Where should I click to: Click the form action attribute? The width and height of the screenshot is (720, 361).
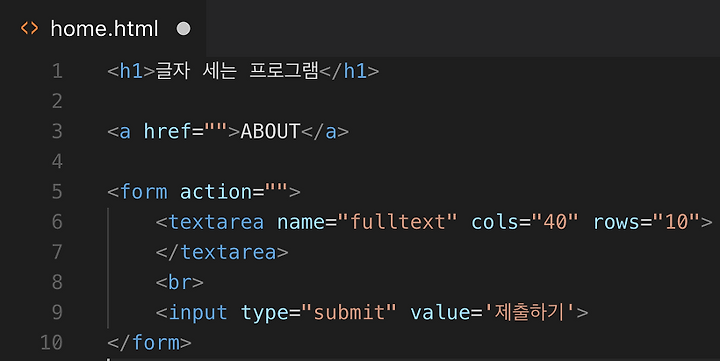[216, 192]
